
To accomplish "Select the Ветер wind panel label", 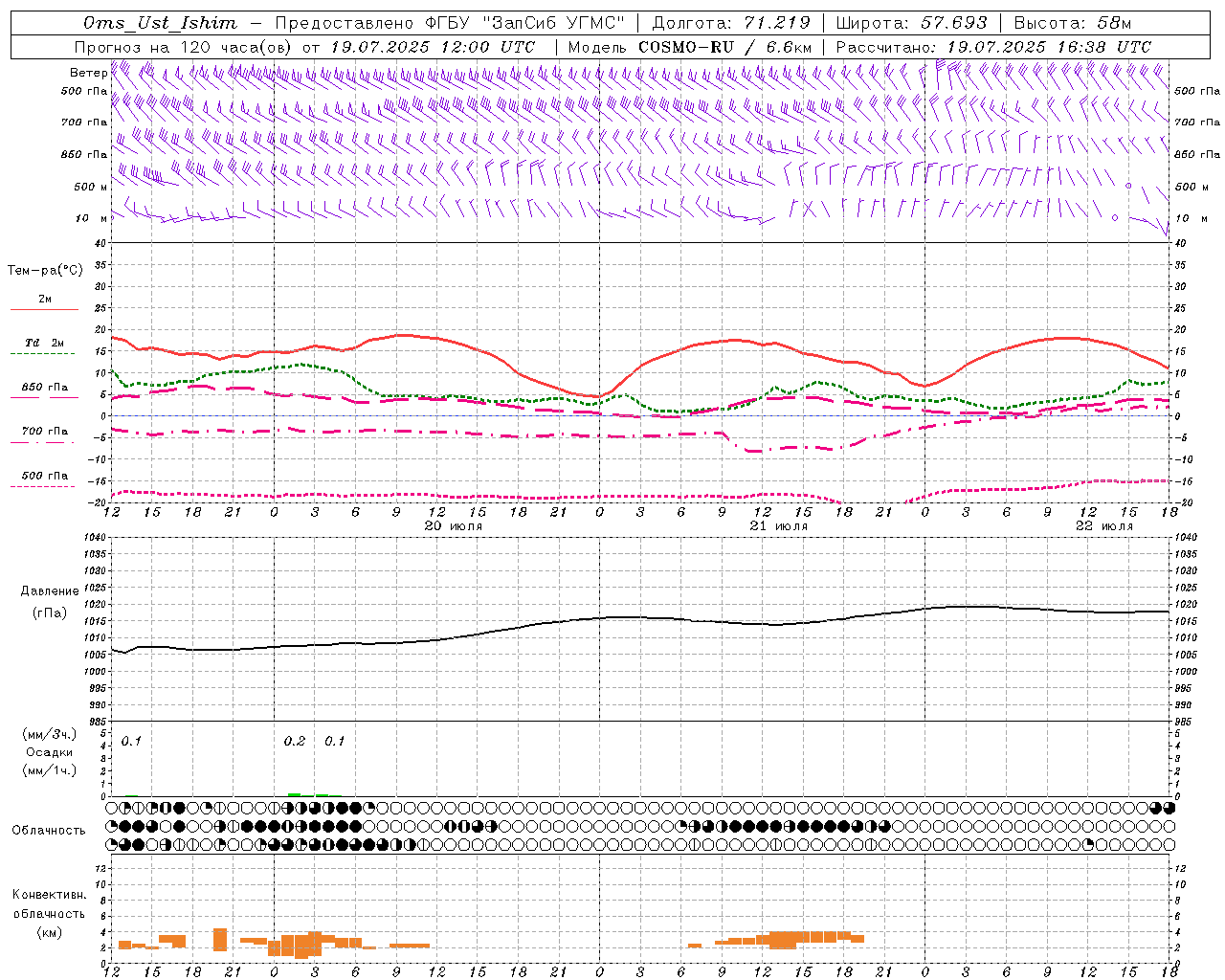I will click(x=88, y=73).
